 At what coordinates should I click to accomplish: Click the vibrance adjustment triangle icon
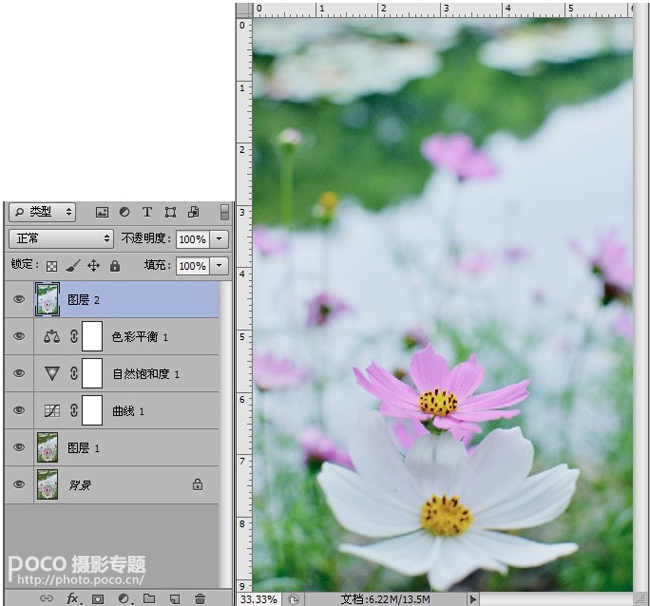[52, 373]
